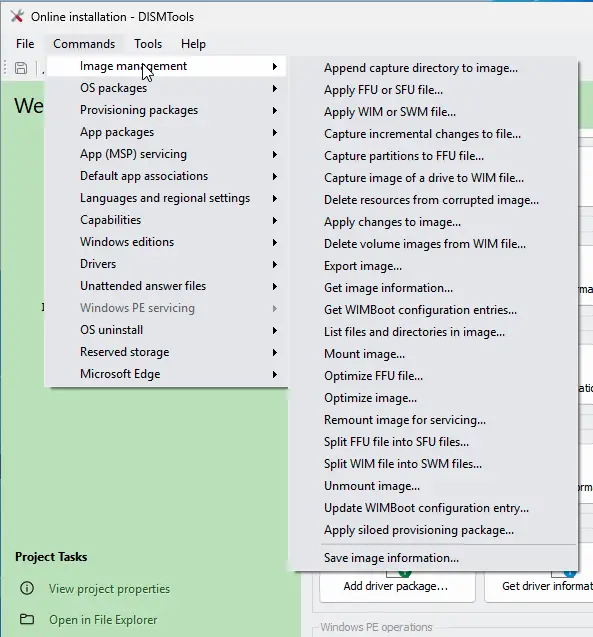Screen dimensions: 593x637
Task: Open the View project properties link
Action: [x=109, y=589]
